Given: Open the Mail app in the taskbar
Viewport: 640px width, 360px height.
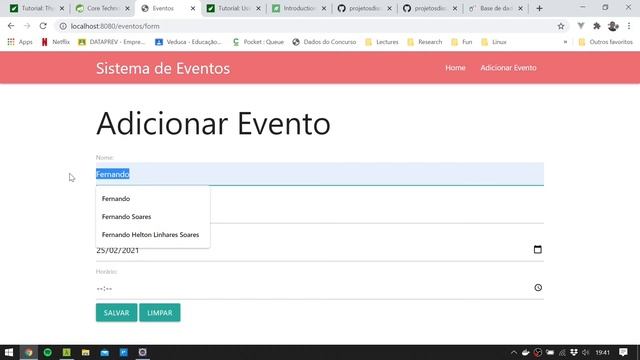Looking at the screenshot, I should pos(104,352).
